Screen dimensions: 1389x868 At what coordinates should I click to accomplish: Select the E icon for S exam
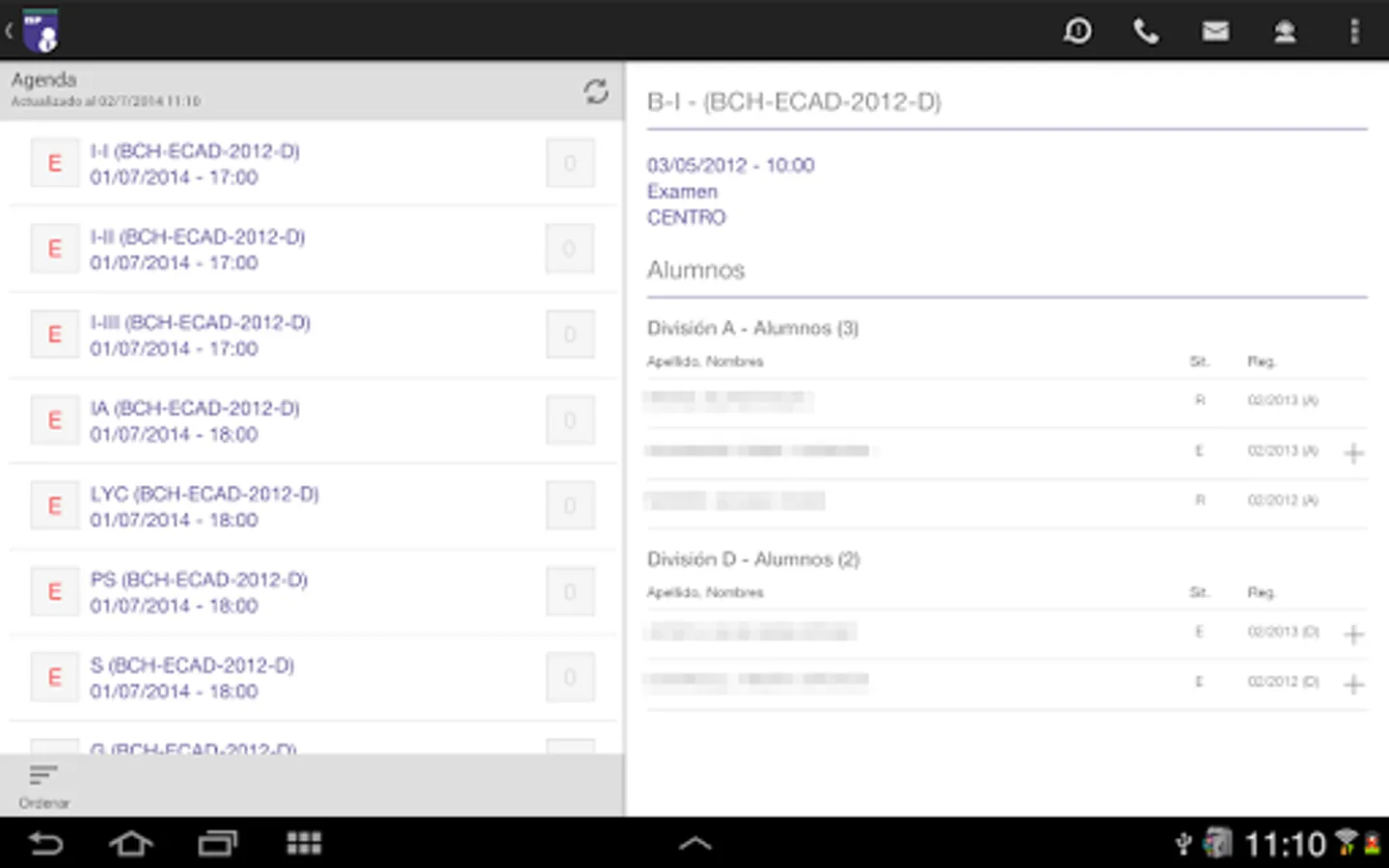[x=55, y=677]
